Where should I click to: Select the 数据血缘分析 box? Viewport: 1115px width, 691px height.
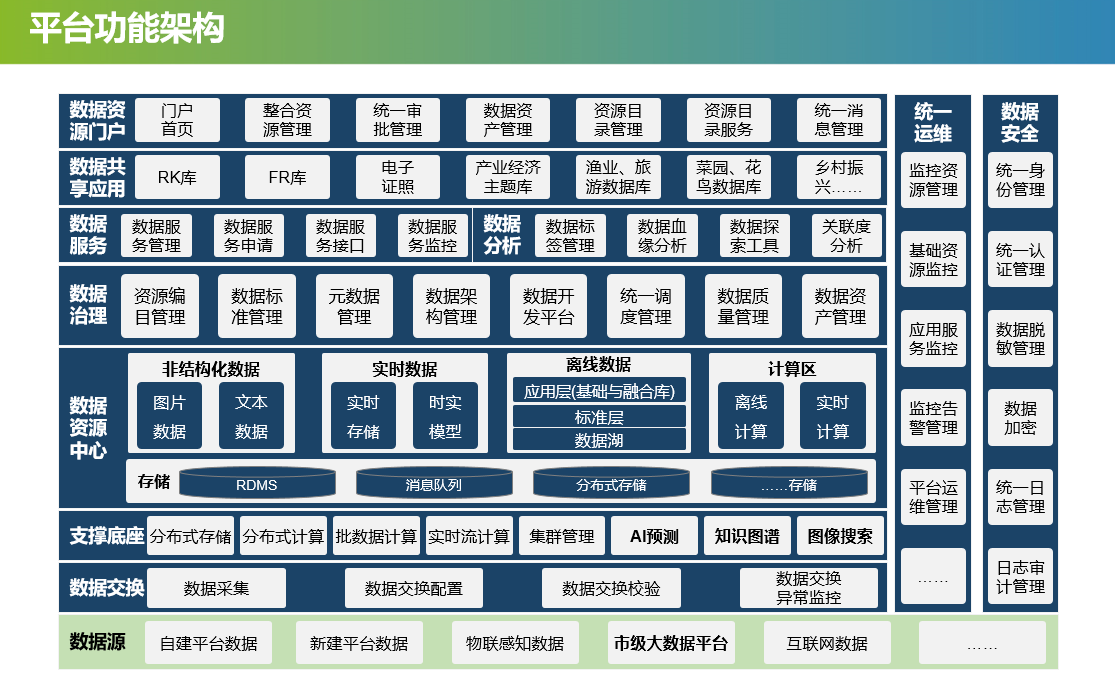pos(662,235)
